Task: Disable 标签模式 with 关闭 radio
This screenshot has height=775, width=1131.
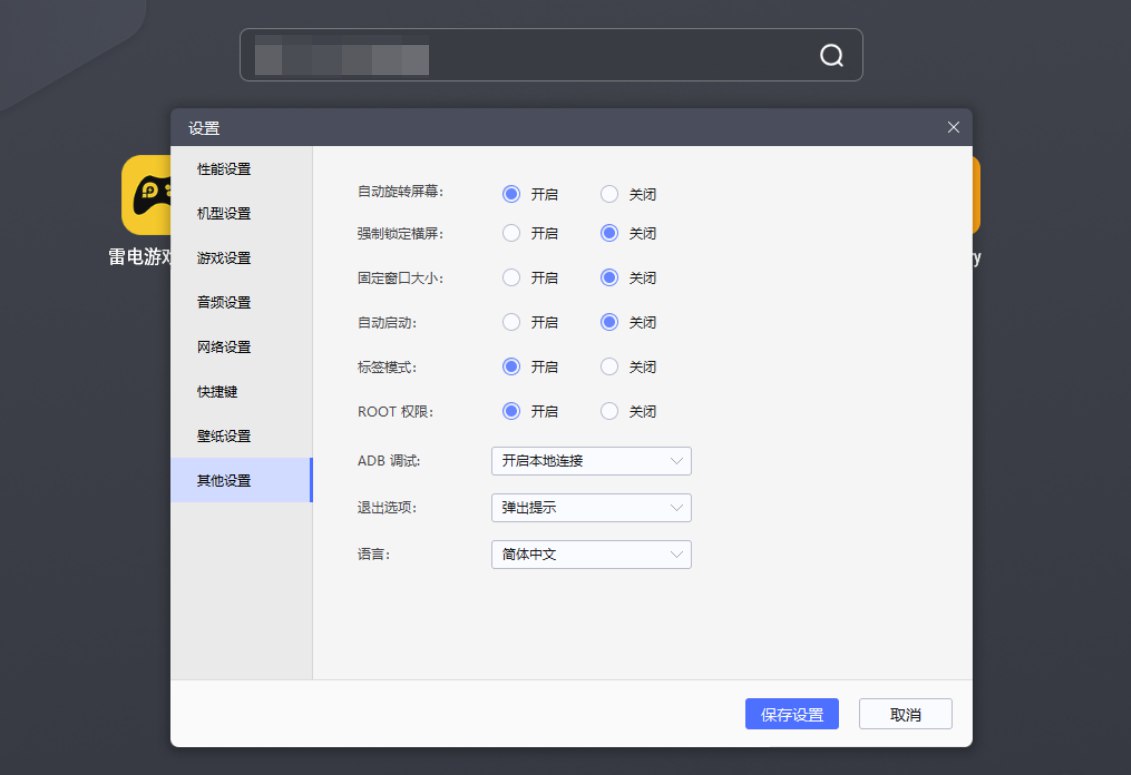Action: [609, 367]
